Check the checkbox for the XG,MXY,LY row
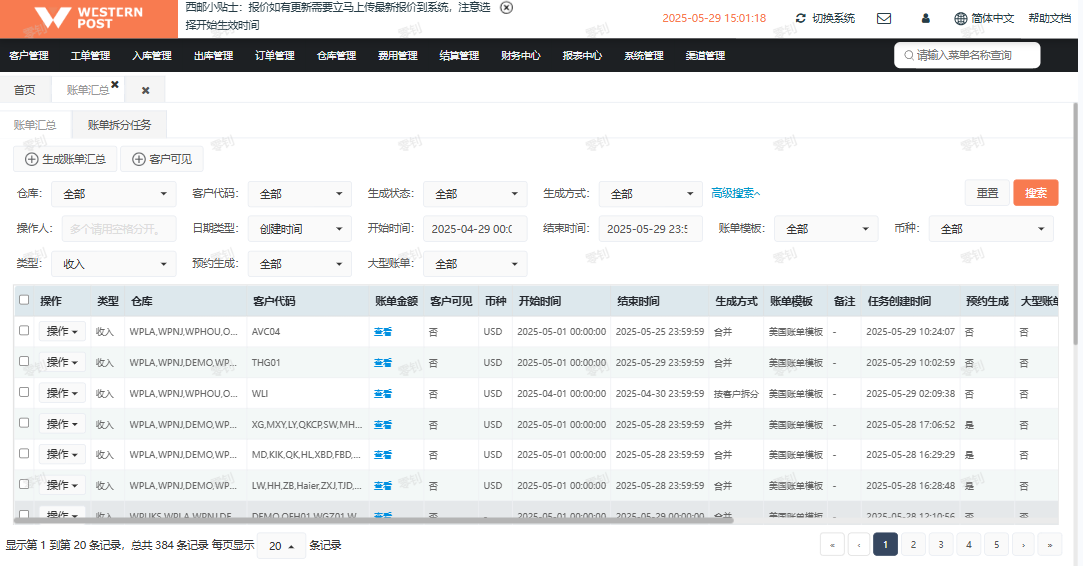The image size is (1083, 566). [x=24, y=422]
